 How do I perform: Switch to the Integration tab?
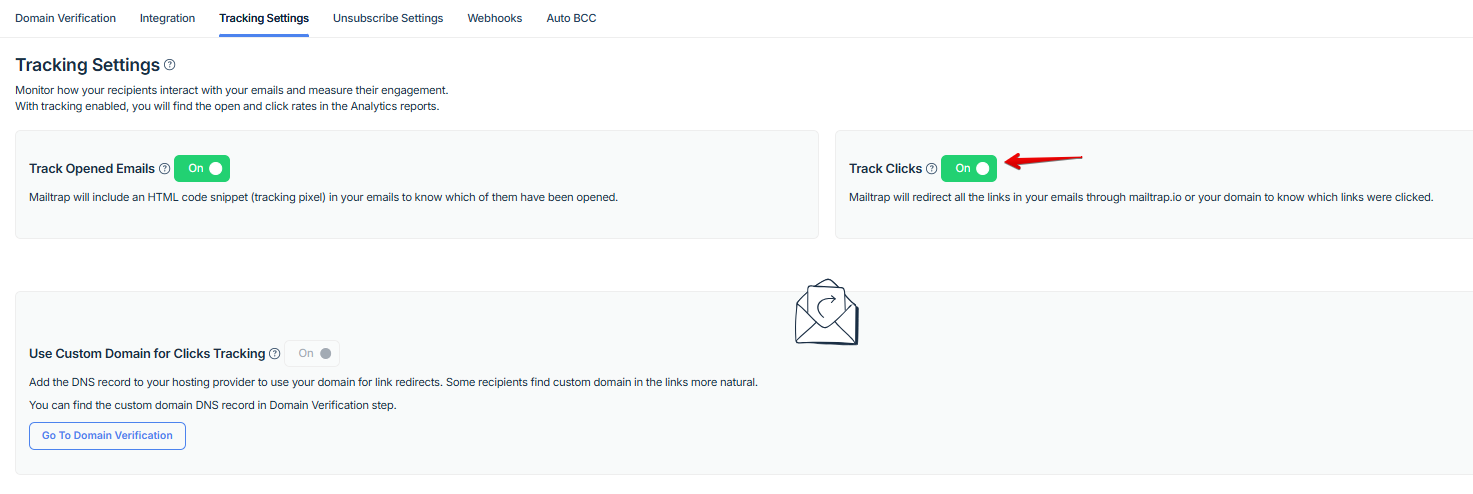(x=167, y=18)
